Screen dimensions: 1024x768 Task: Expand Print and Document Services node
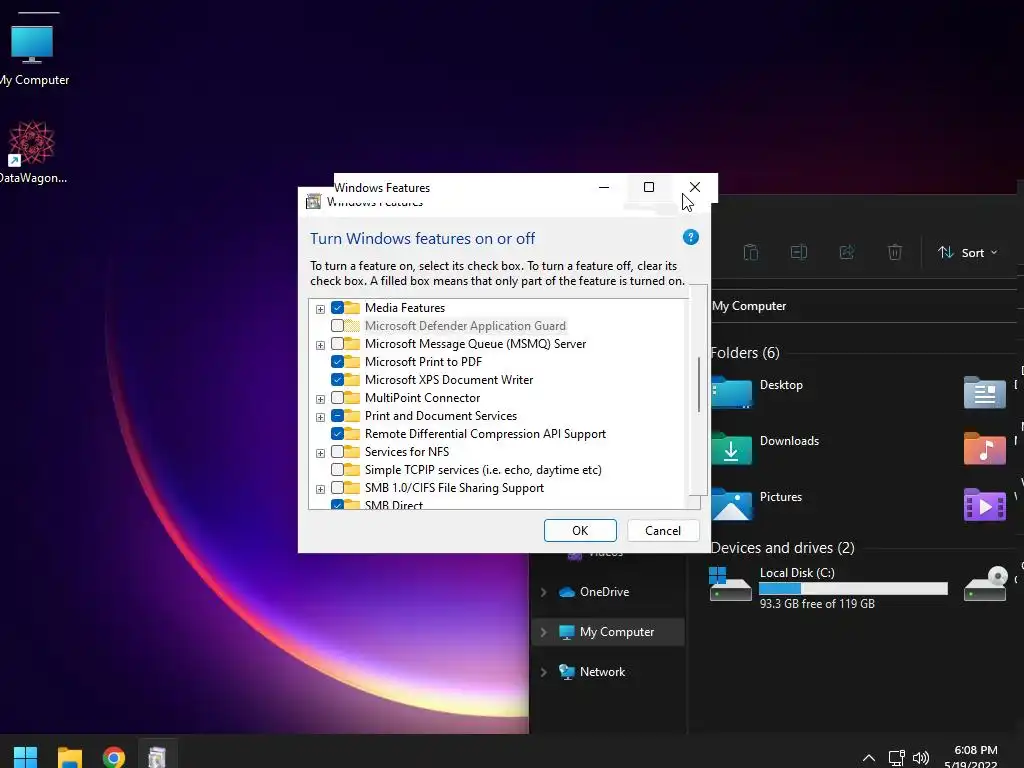(320, 417)
